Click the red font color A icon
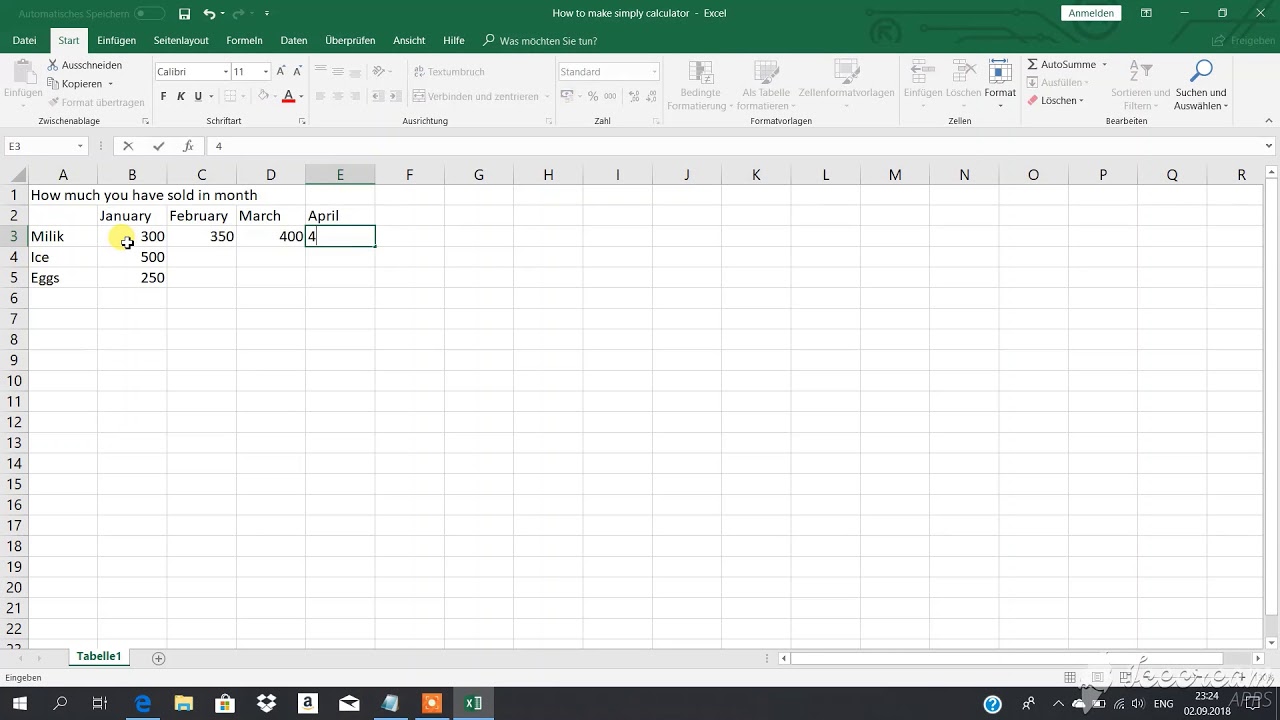Screen dimensions: 1280x720 (x=288, y=97)
